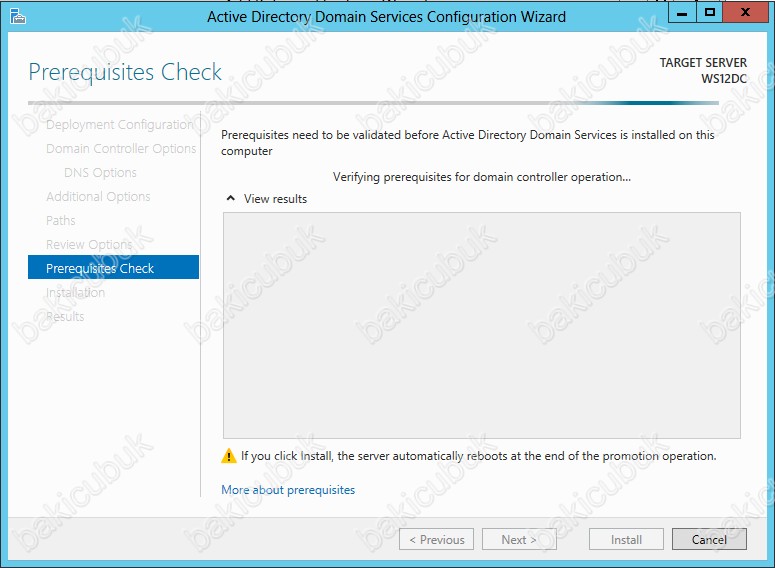Click the reboot warning message text
This screenshot has width=775, height=568.
[x=478, y=456]
